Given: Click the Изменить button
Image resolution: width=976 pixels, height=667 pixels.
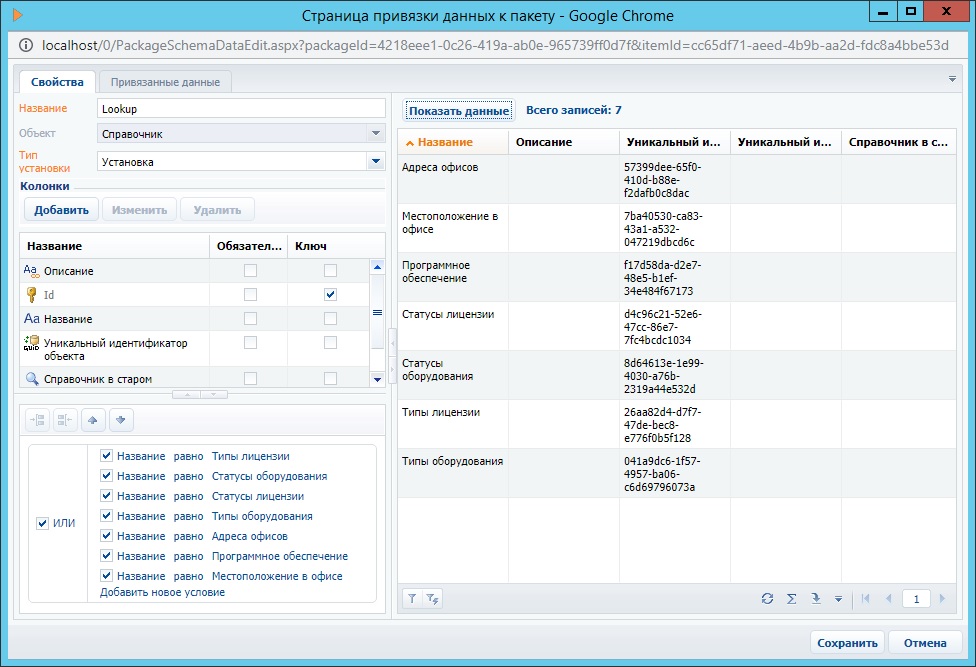Looking at the screenshot, I should [139, 210].
